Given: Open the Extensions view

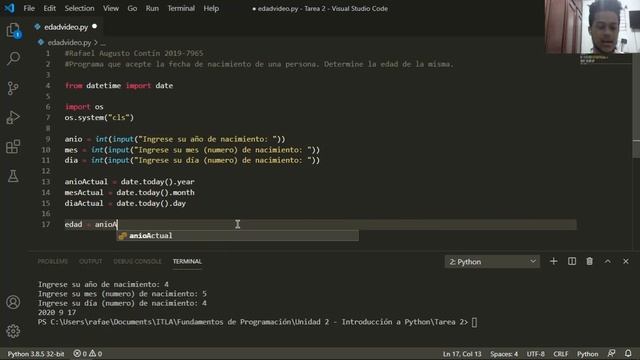Looking at the screenshot, I should pos(13,147).
